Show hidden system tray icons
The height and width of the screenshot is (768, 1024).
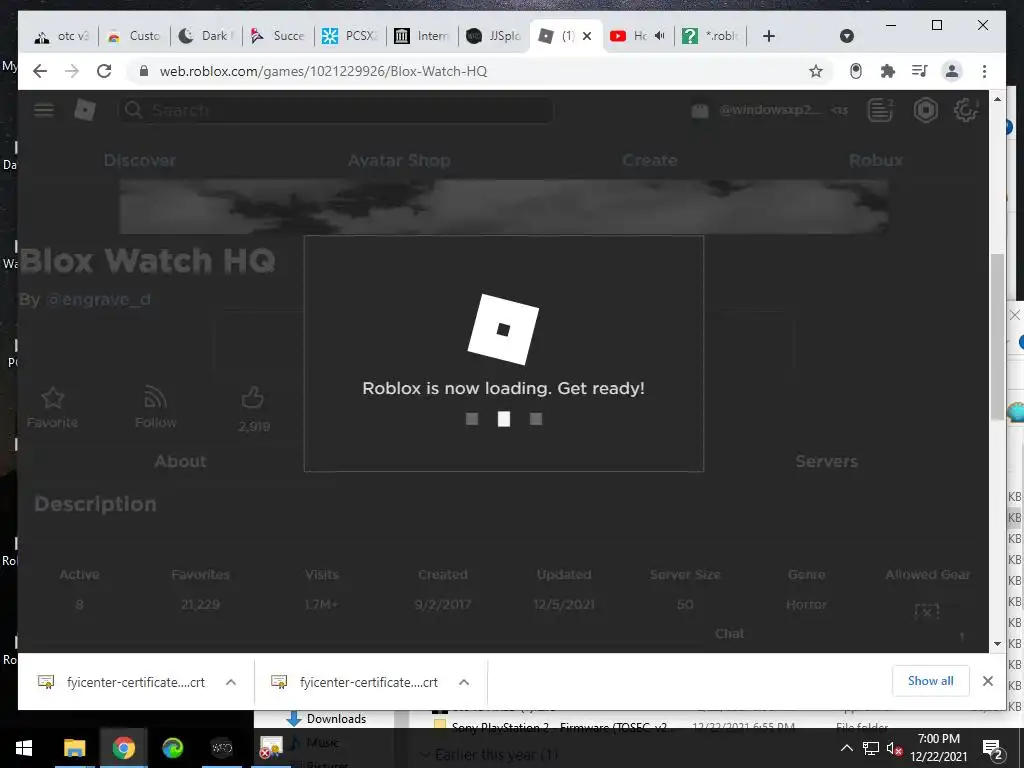846,748
